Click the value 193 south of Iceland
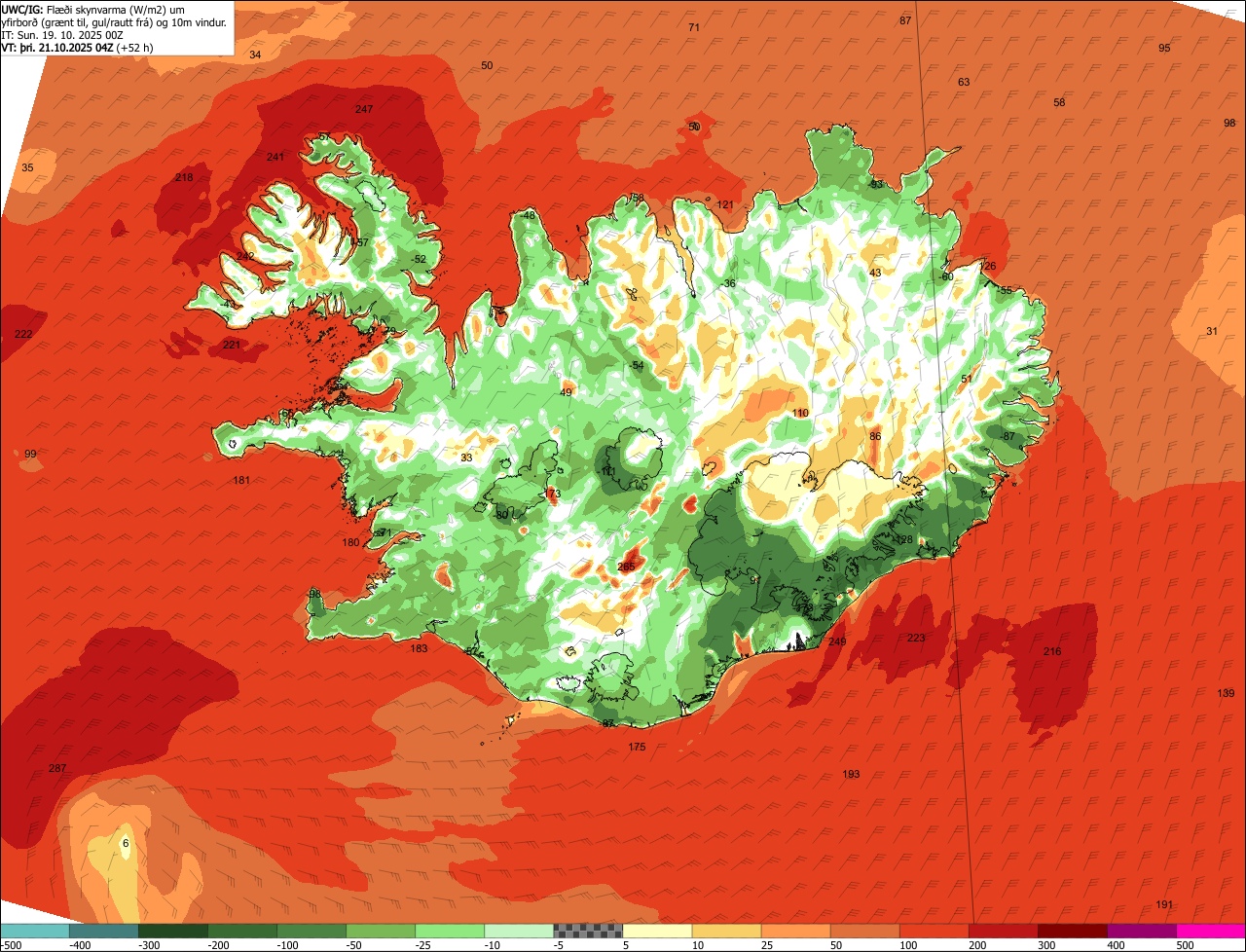Screen dimensions: 1246x952 click(x=851, y=774)
